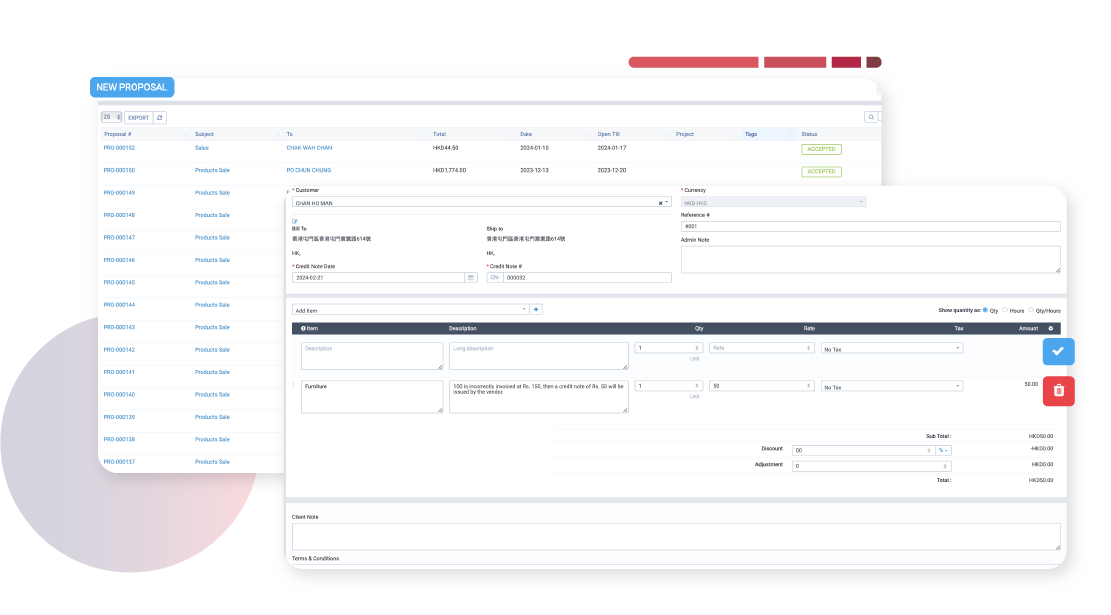
Task: Select the Hours radio button
Action: (x=1005, y=310)
